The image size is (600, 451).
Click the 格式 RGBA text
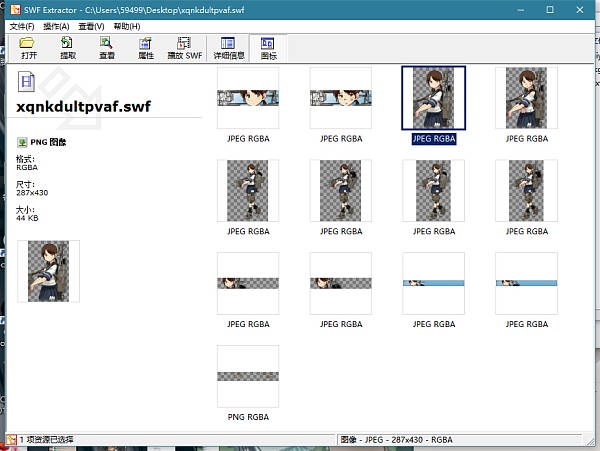coord(27,163)
